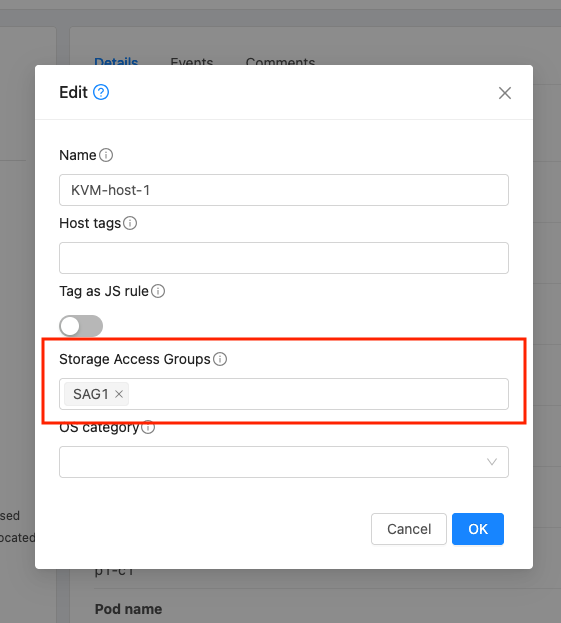This screenshot has height=623, width=561.
Task: Click the info icon beside Tag as JS rule
Action: [x=158, y=291]
